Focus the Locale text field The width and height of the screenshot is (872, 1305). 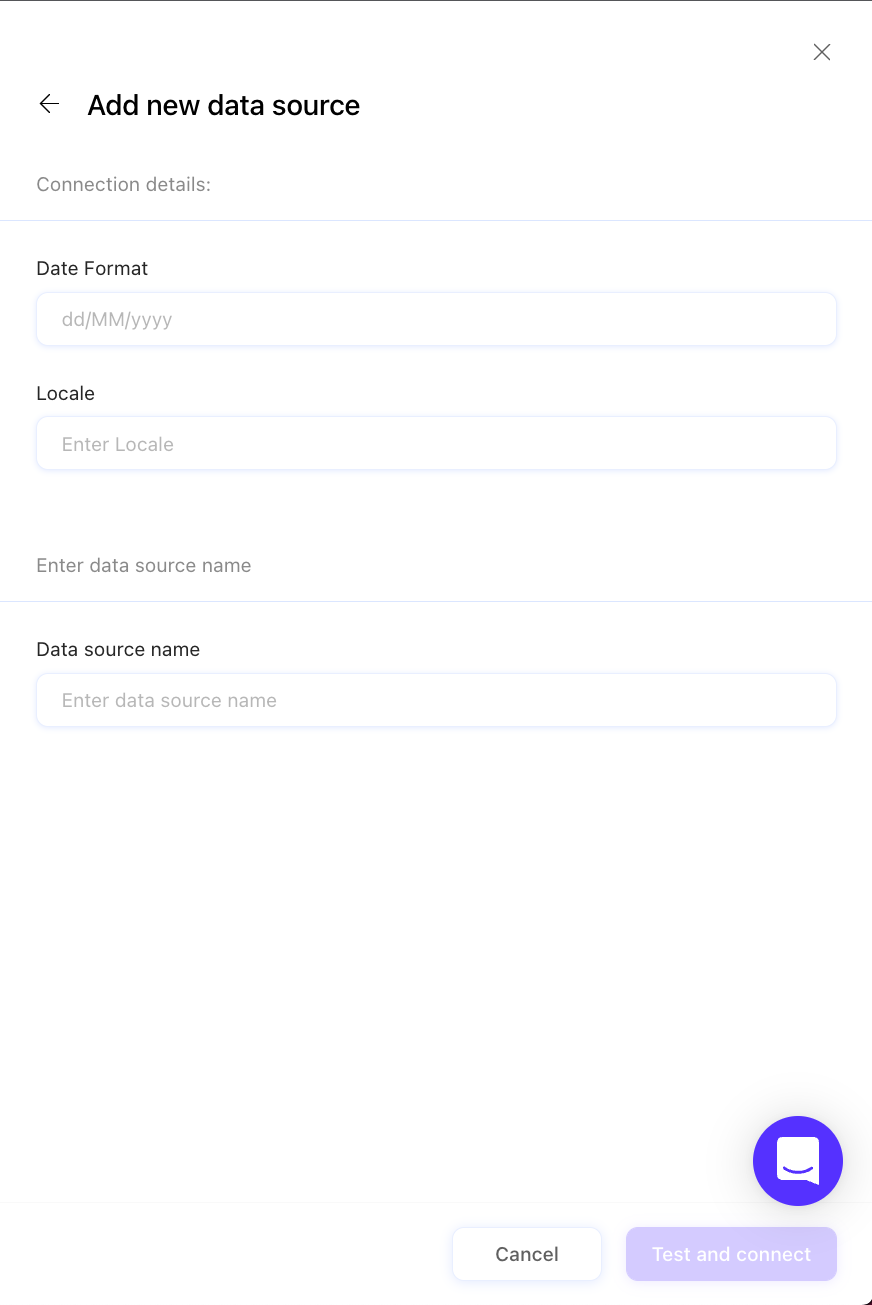point(436,444)
